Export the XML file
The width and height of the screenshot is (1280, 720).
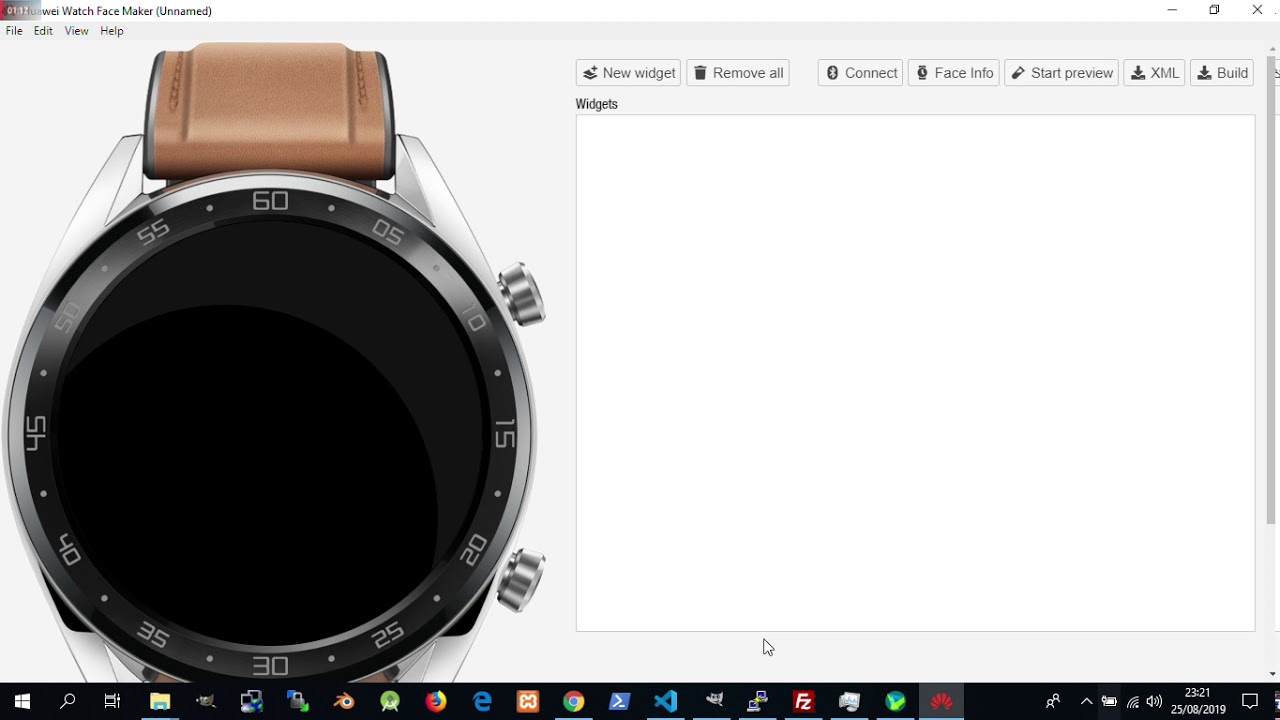1154,73
